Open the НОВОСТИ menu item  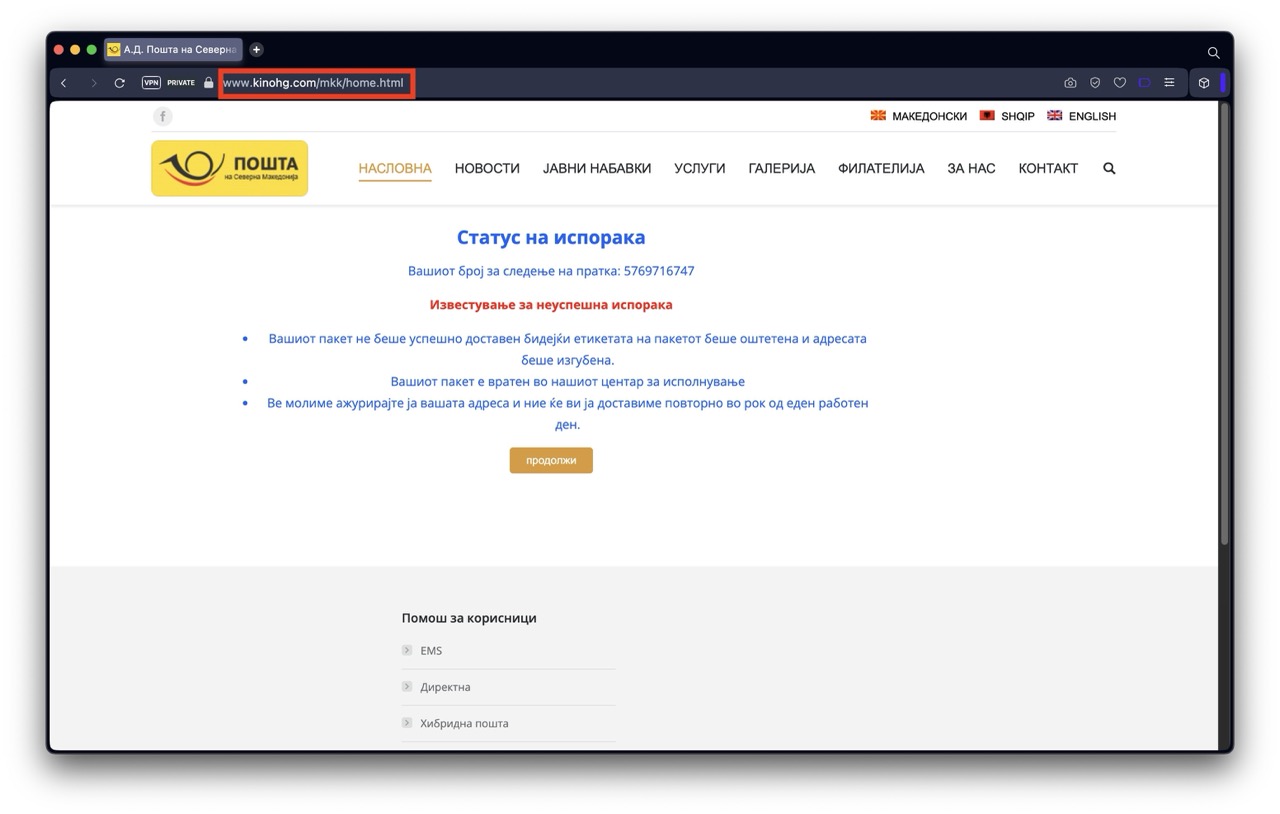pyautogui.click(x=487, y=168)
